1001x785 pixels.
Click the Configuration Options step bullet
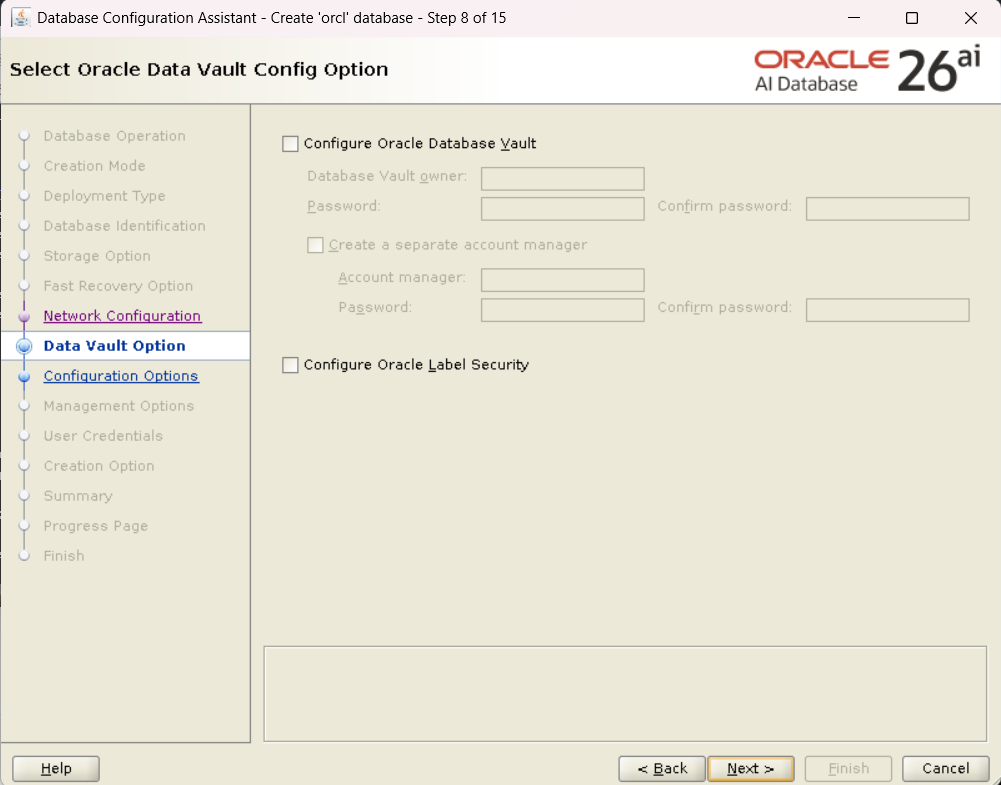click(x=25, y=376)
